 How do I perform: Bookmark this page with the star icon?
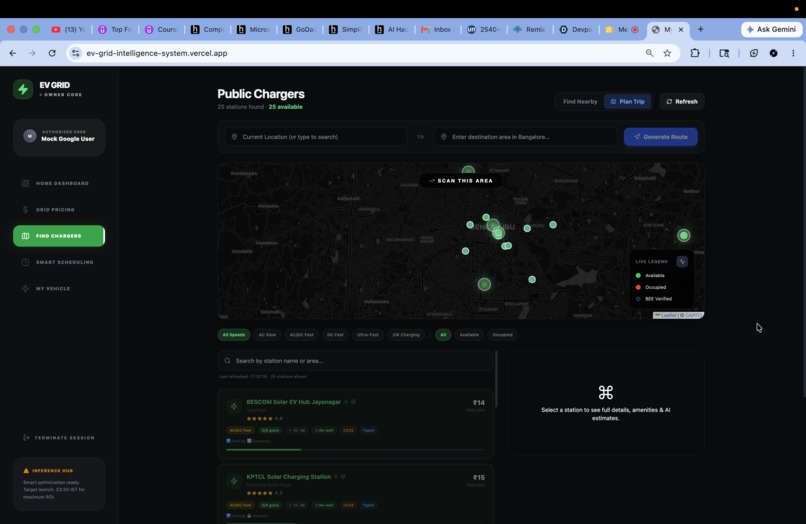(x=667, y=53)
